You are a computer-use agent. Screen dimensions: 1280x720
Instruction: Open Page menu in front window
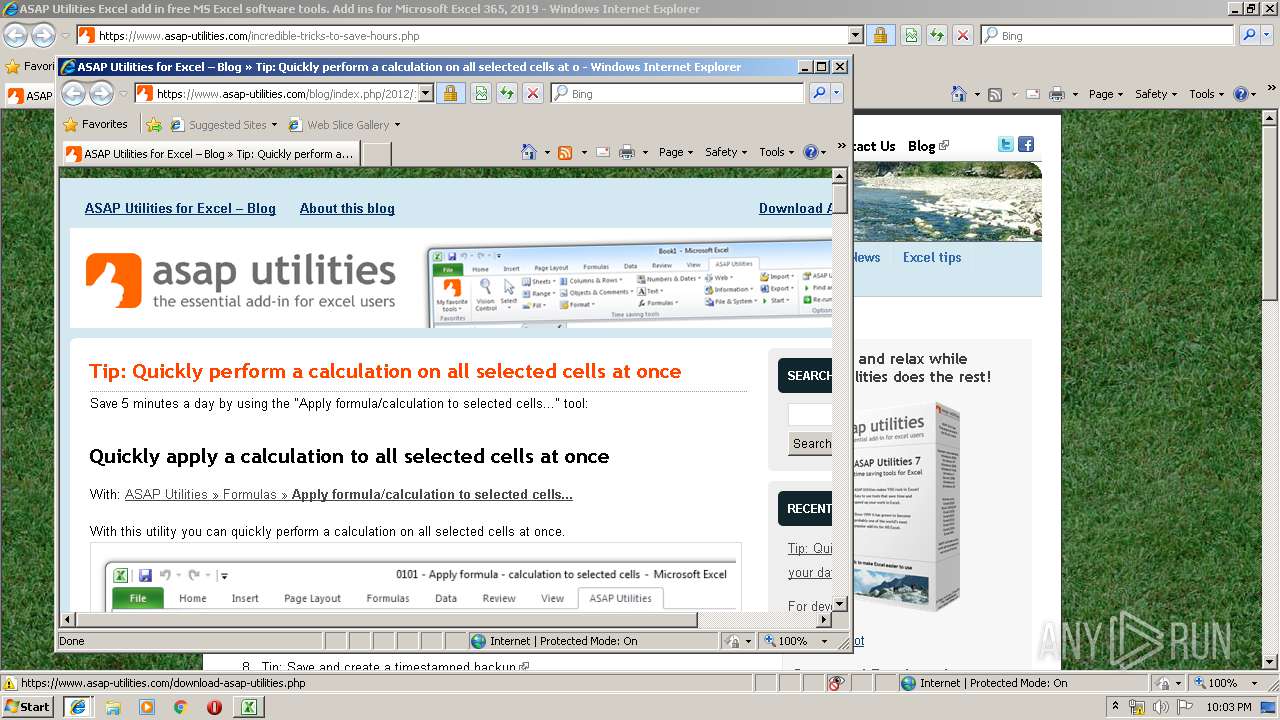676,152
